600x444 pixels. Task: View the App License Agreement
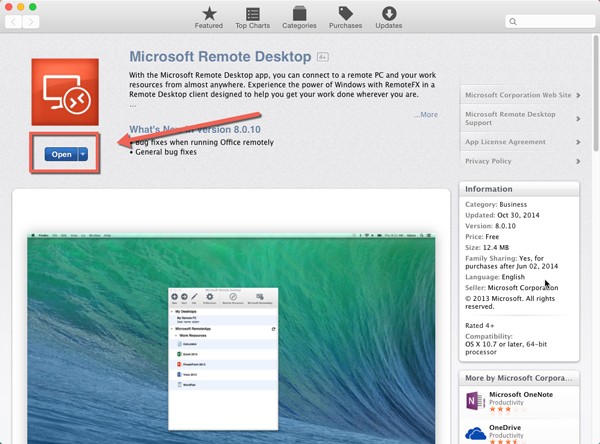[505, 142]
